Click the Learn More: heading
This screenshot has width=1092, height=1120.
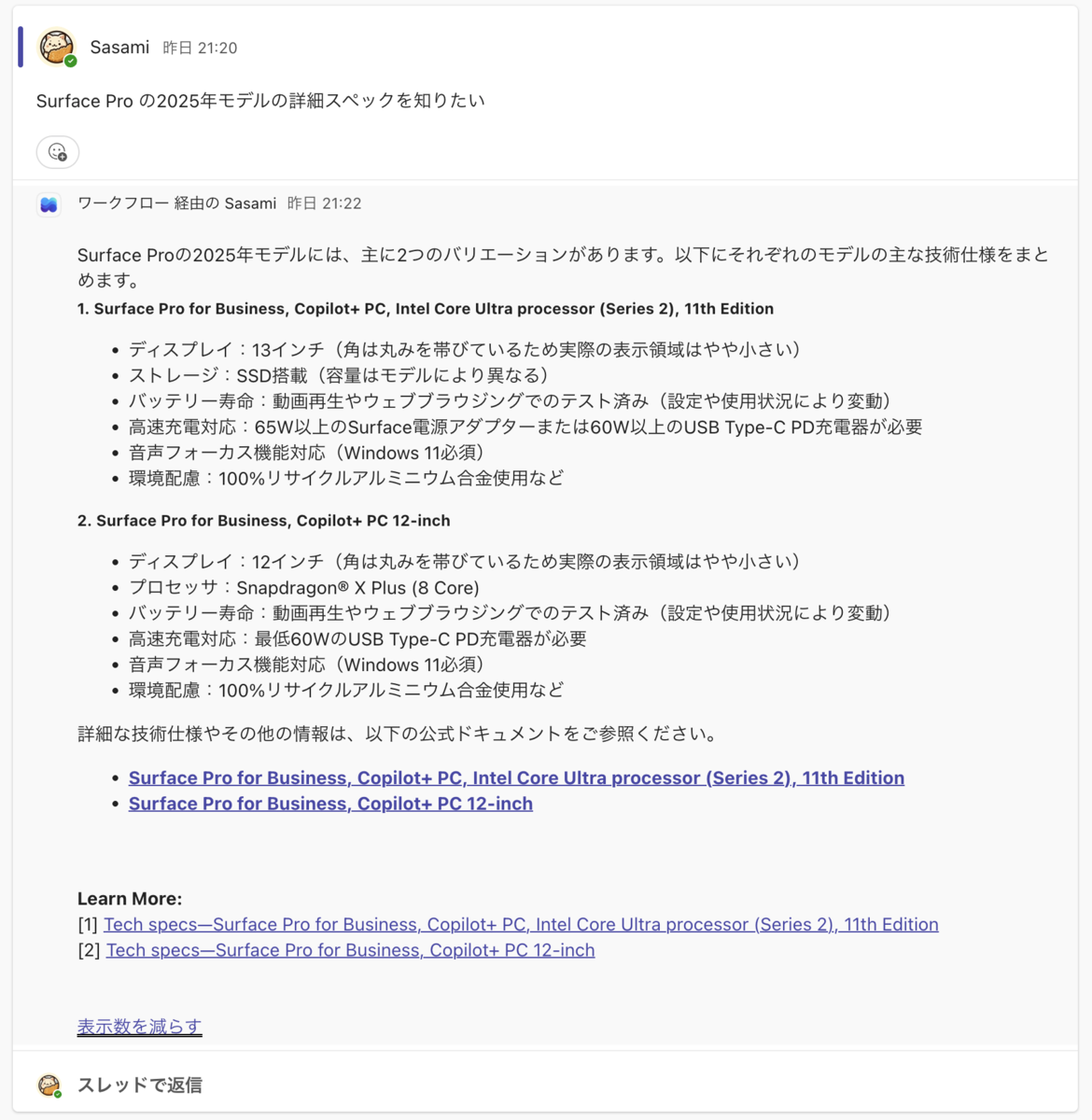coord(130,899)
